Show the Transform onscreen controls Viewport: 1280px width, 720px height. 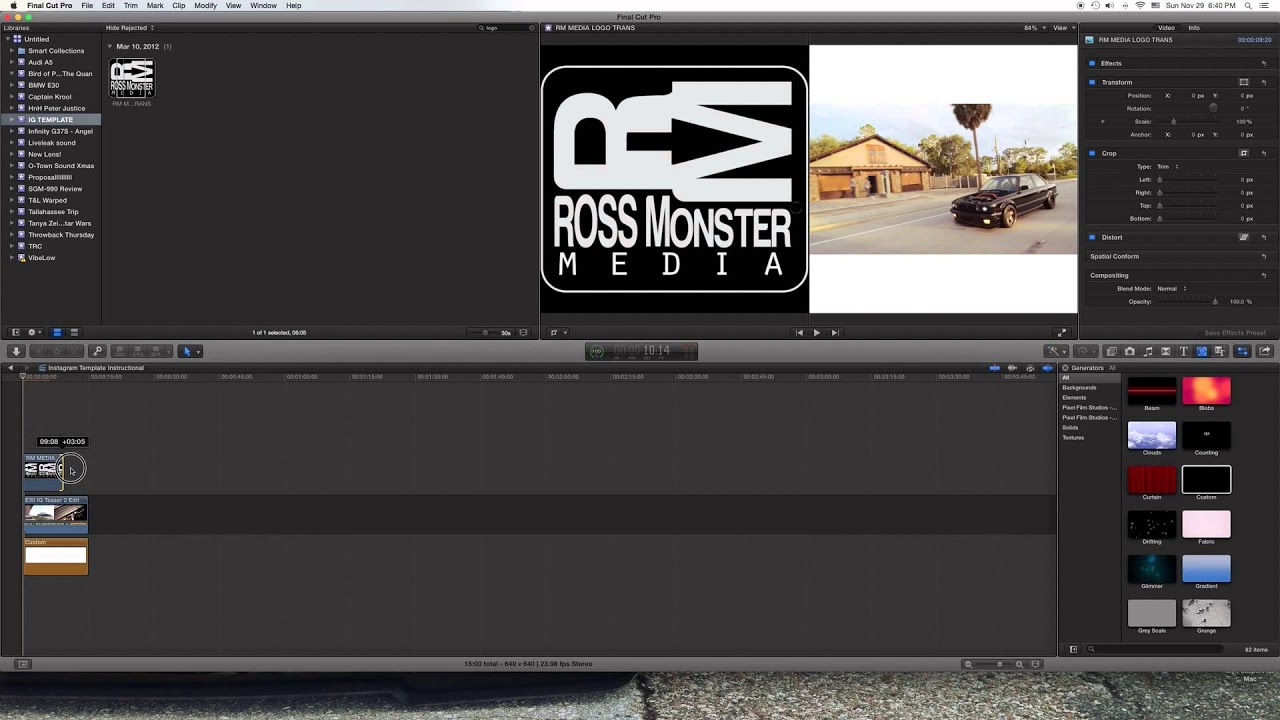tap(1244, 82)
